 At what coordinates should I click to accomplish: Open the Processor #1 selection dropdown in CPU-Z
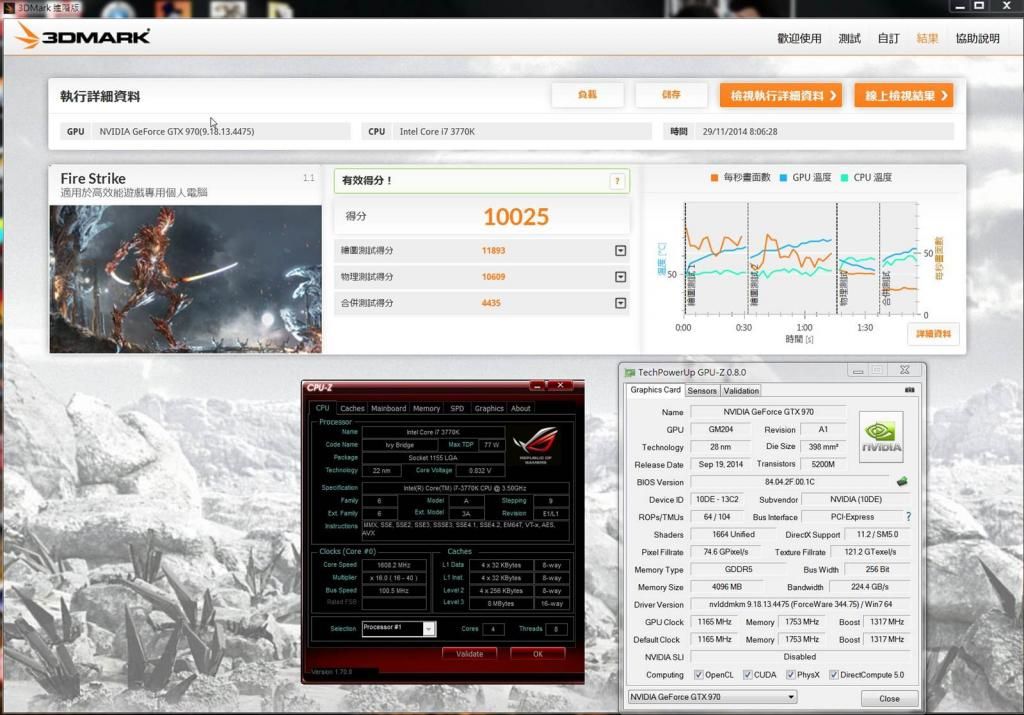coord(428,629)
